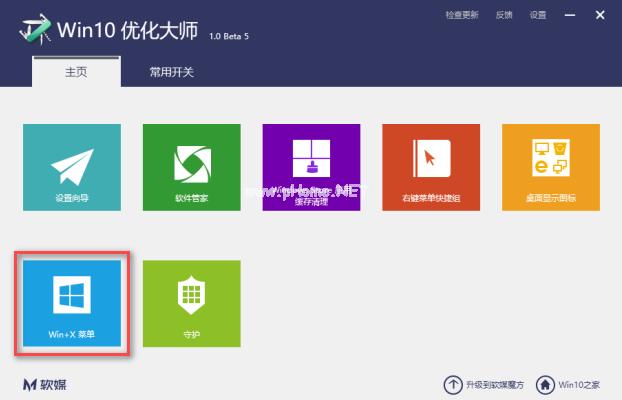Image resolution: width=622 pixels, height=400 pixels.
Task: Open 设置 from the title bar
Action: pos(538,15)
